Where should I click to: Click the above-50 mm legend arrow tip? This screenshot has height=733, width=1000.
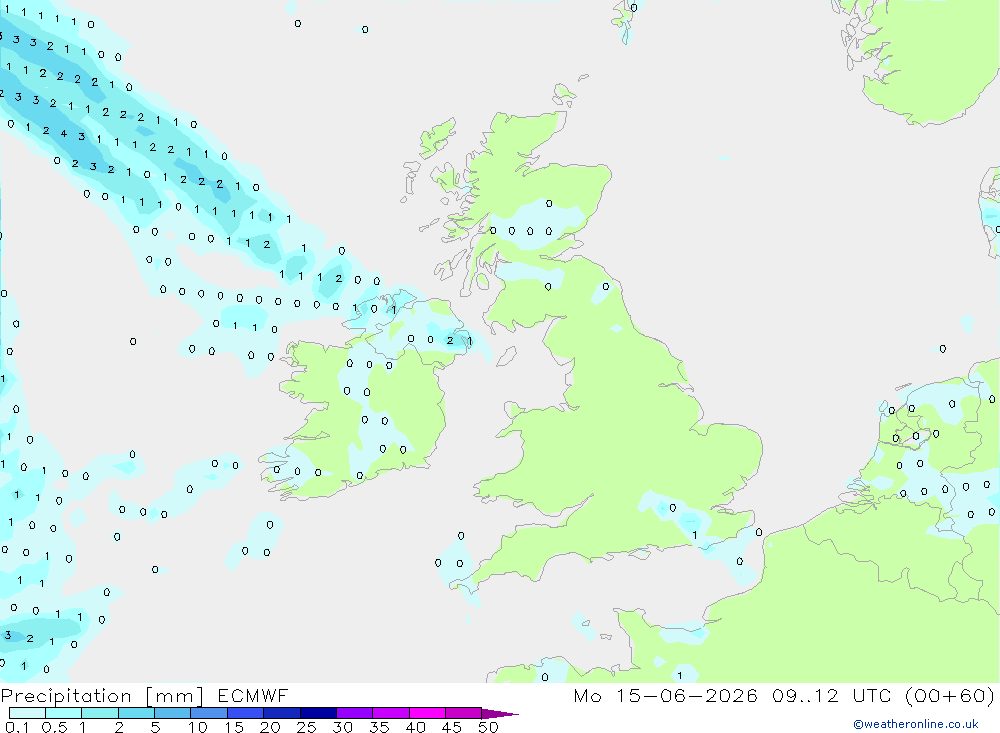coord(500,714)
